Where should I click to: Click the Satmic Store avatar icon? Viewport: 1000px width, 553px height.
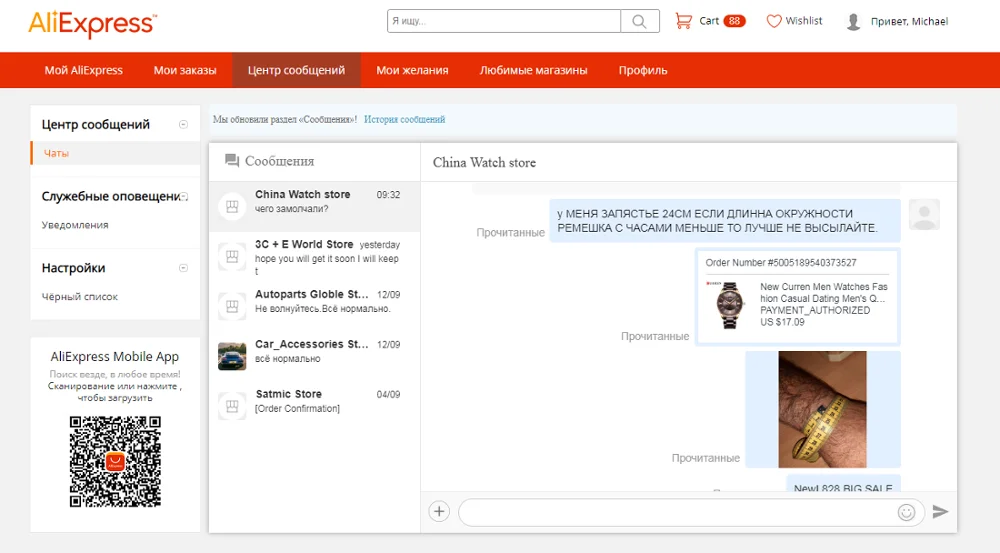[x=232, y=406]
